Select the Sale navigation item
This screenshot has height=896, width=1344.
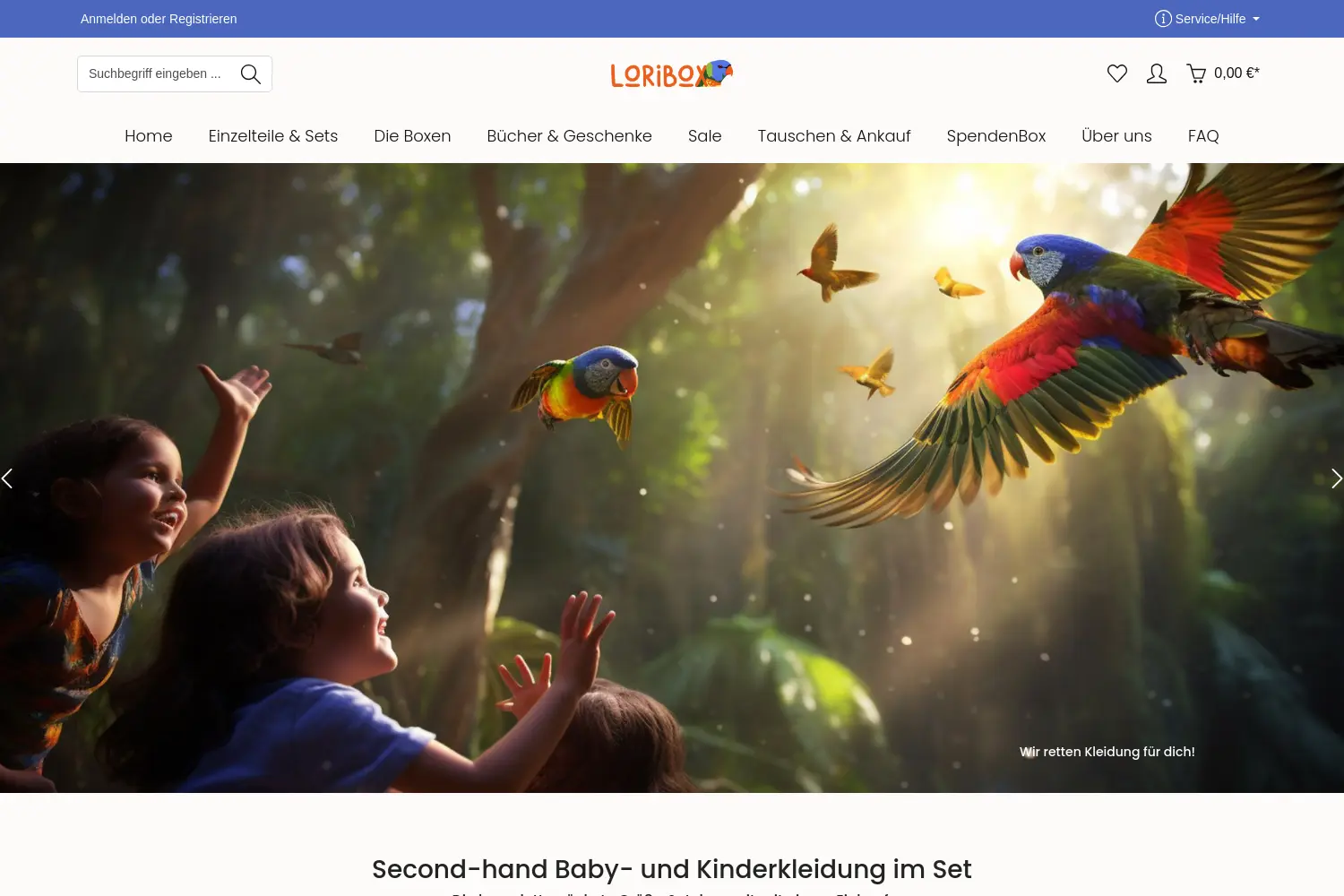coord(705,136)
